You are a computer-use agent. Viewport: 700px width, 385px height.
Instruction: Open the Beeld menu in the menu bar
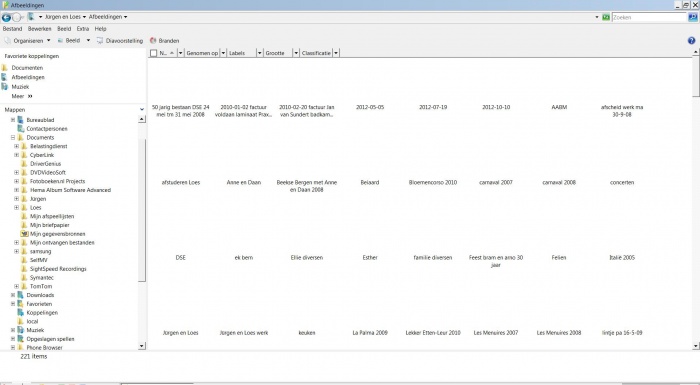coord(64,29)
